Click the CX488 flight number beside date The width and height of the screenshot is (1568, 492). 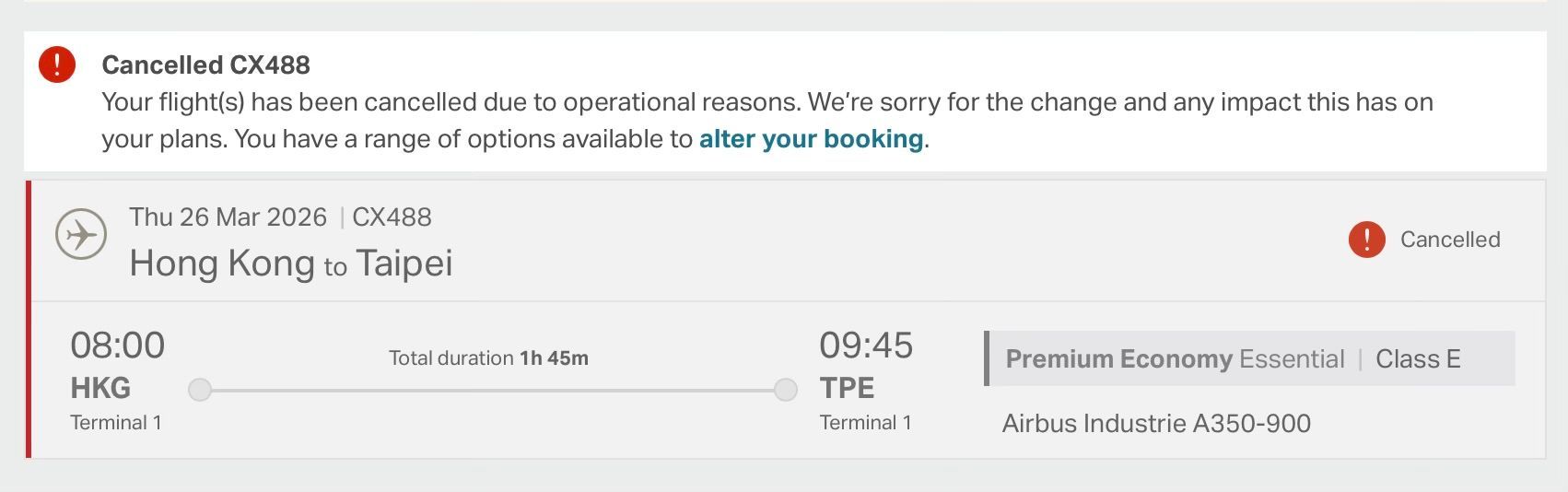point(392,217)
